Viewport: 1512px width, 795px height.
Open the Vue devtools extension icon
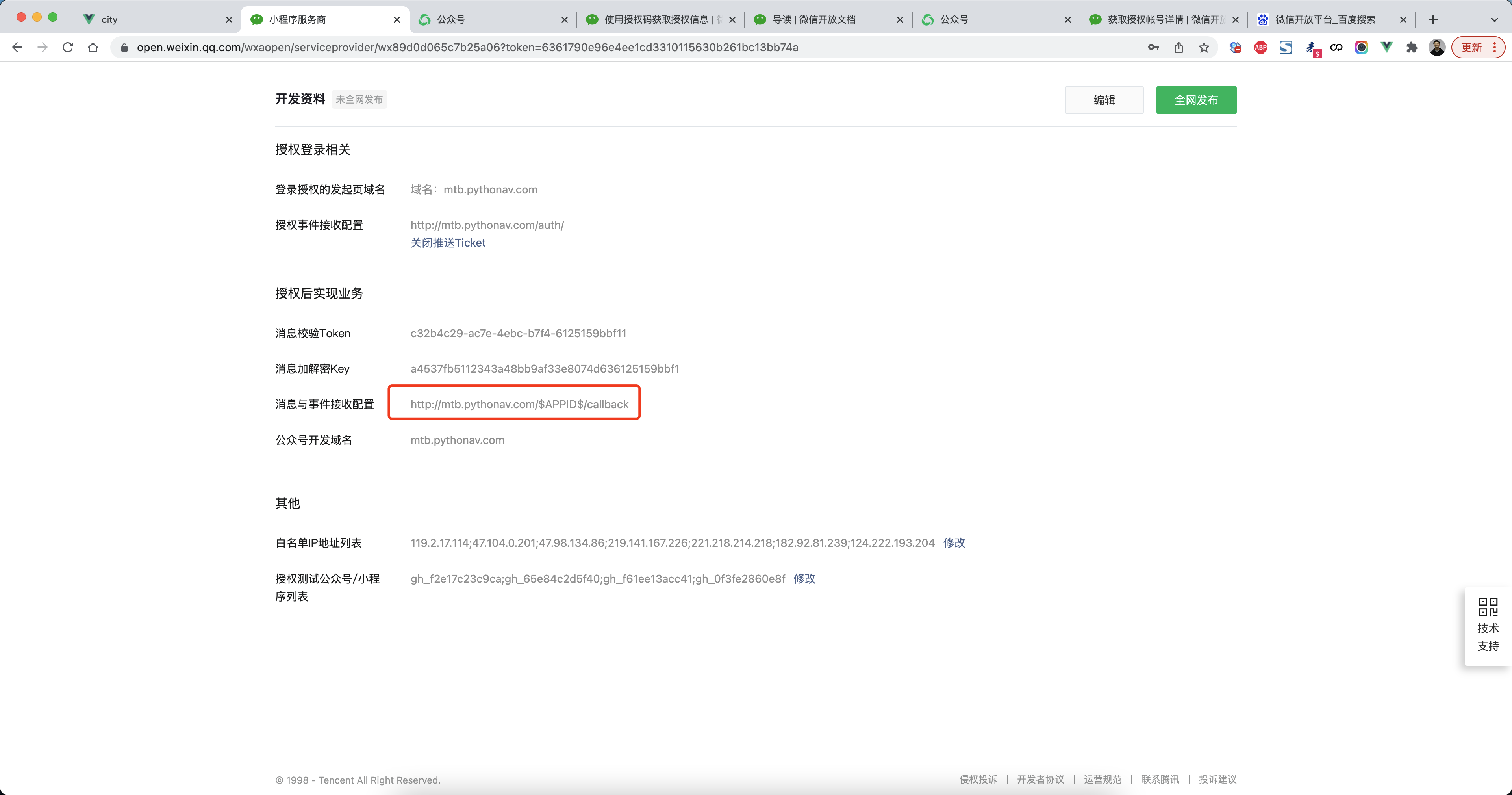point(1386,48)
